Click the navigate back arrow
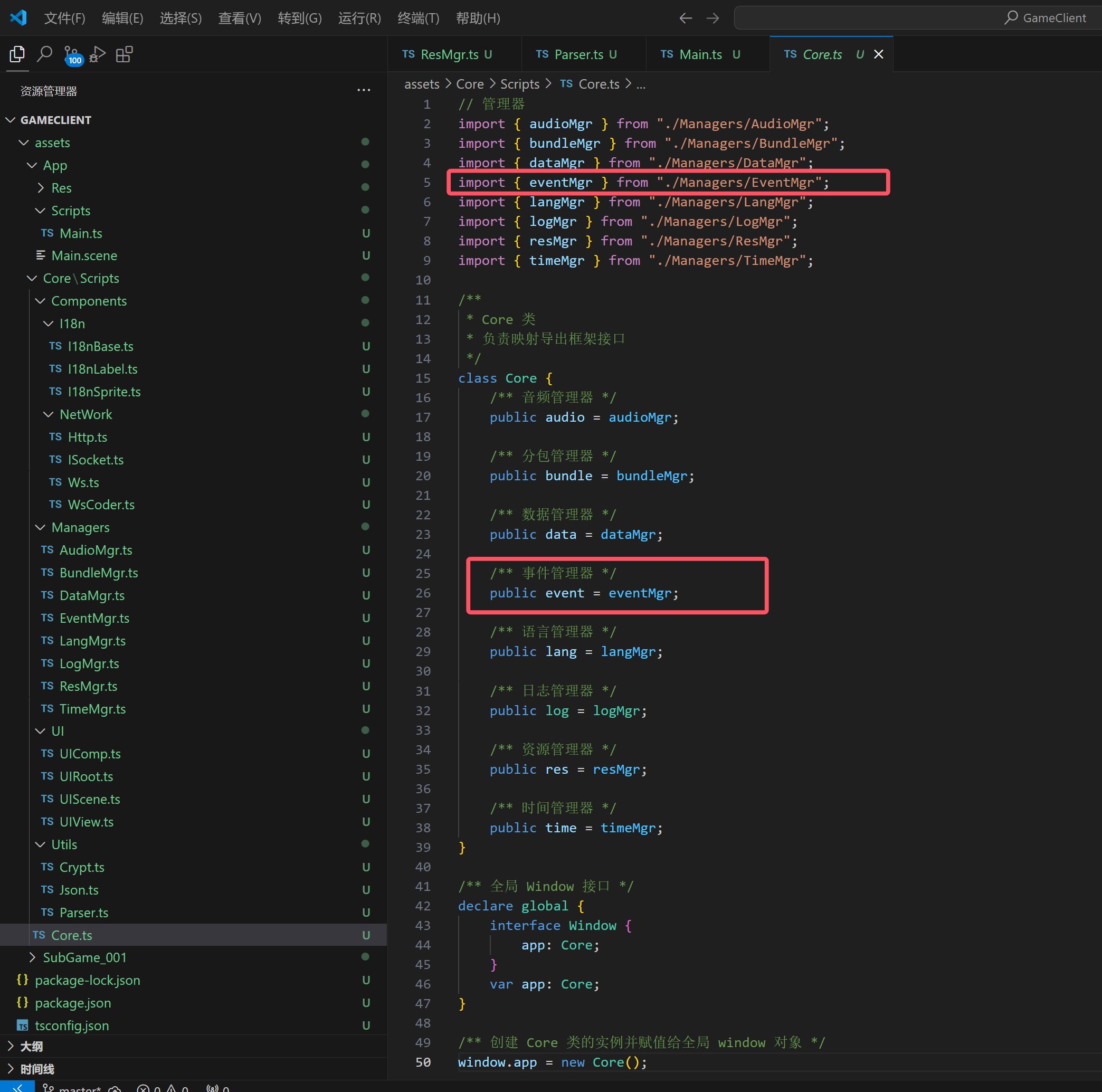 [x=686, y=18]
